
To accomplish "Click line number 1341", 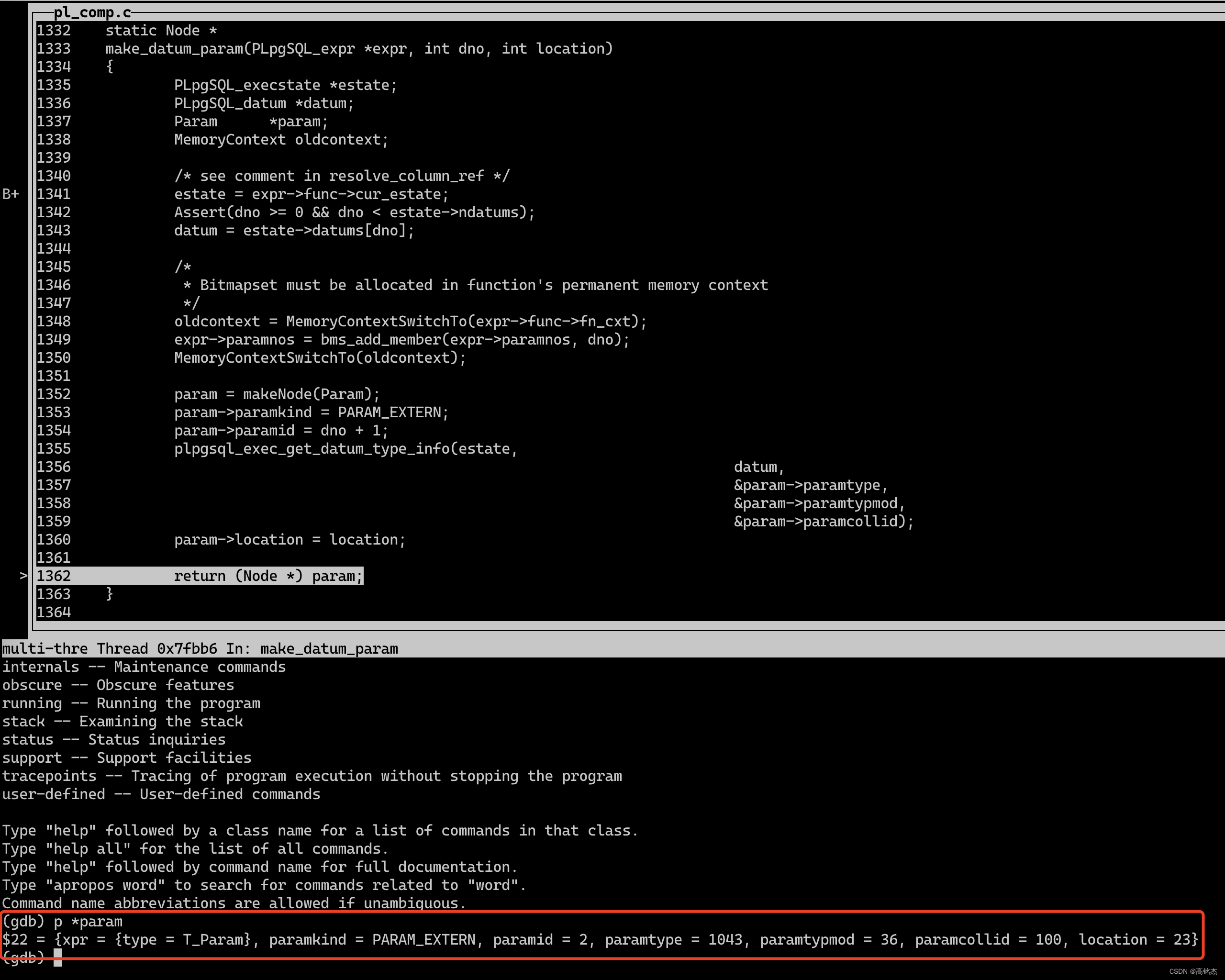I will pos(54,194).
